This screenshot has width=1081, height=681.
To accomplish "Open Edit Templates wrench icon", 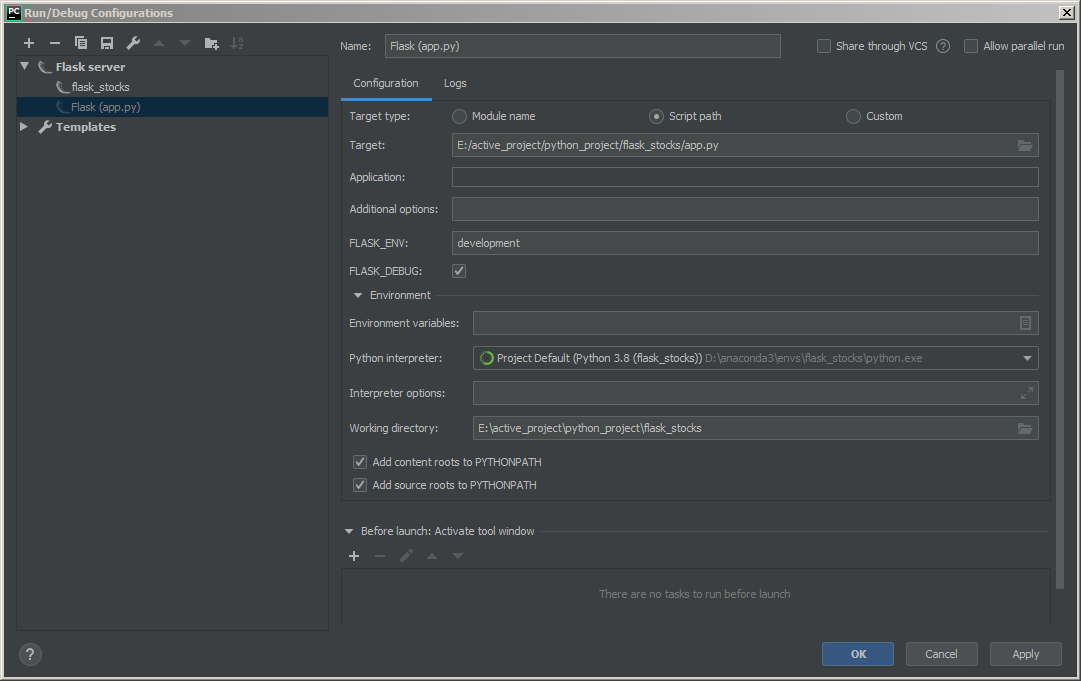I will (x=133, y=43).
